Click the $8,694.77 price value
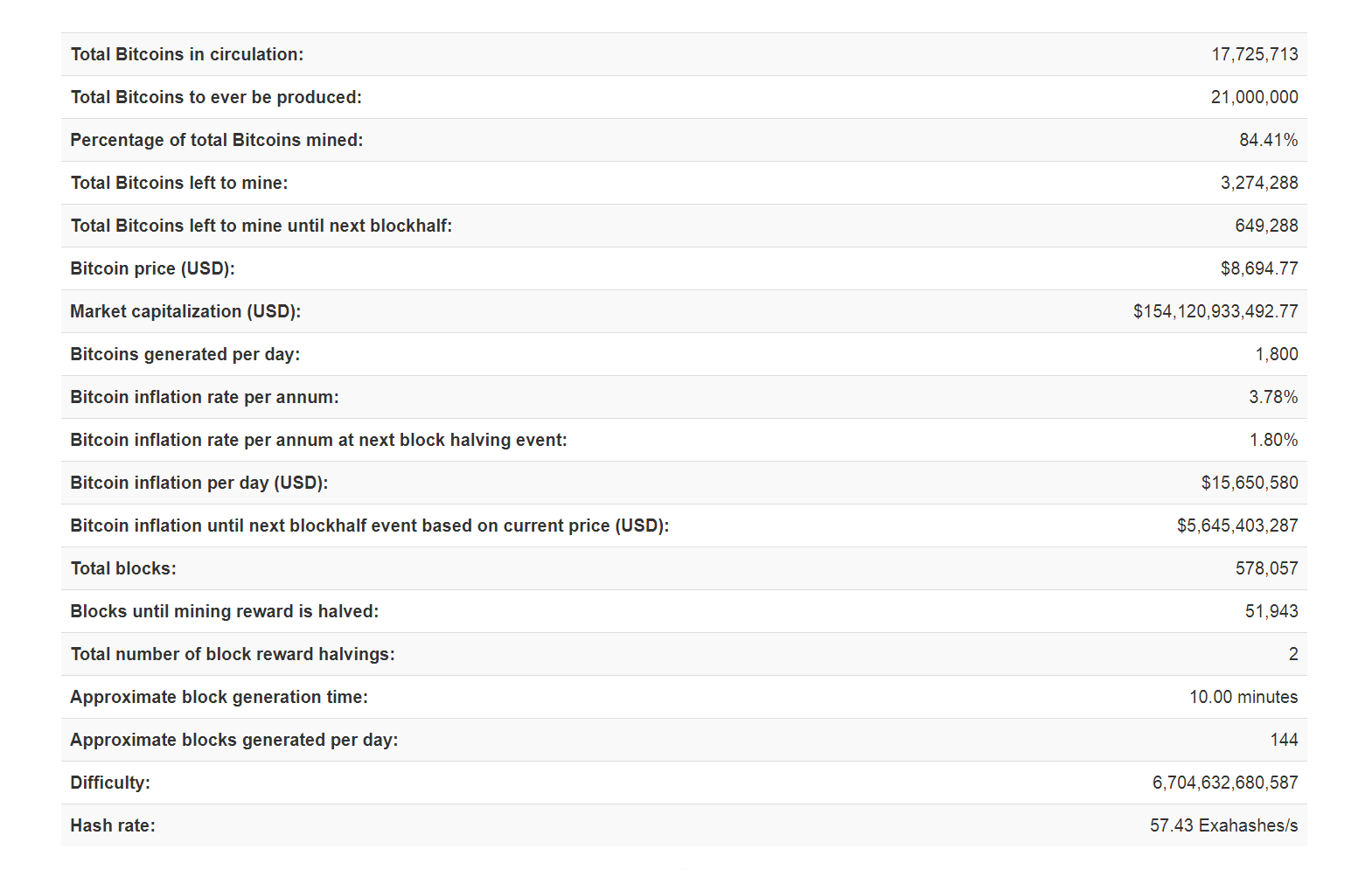Screen dimensions: 1372x870 pyautogui.click(x=1258, y=268)
